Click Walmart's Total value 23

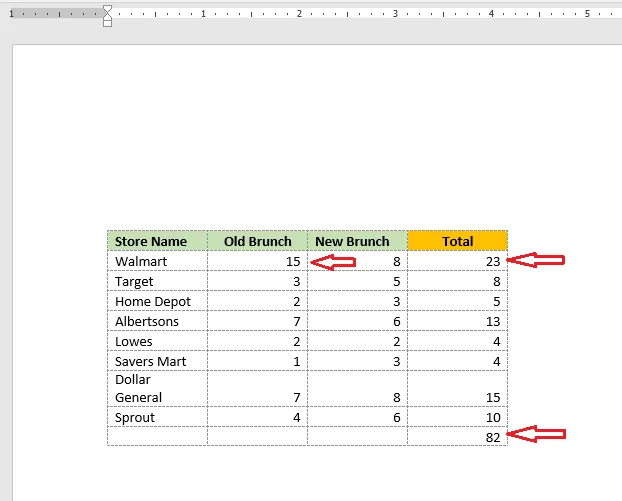coord(493,261)
